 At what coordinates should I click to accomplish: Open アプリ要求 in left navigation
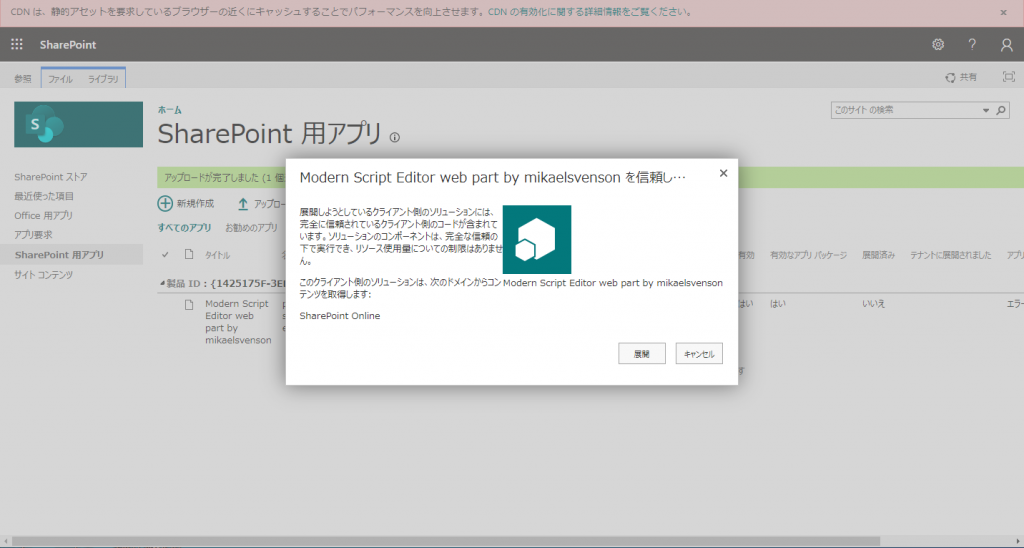[33, 234]
